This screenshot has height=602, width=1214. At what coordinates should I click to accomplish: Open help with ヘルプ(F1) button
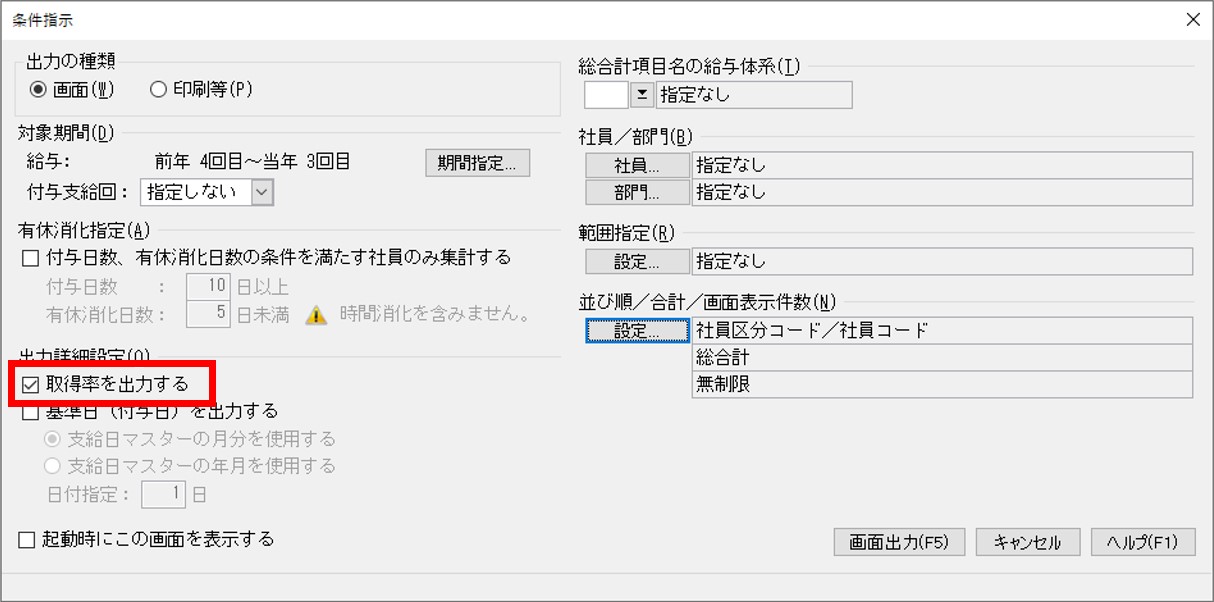[x=1143, y=542]
